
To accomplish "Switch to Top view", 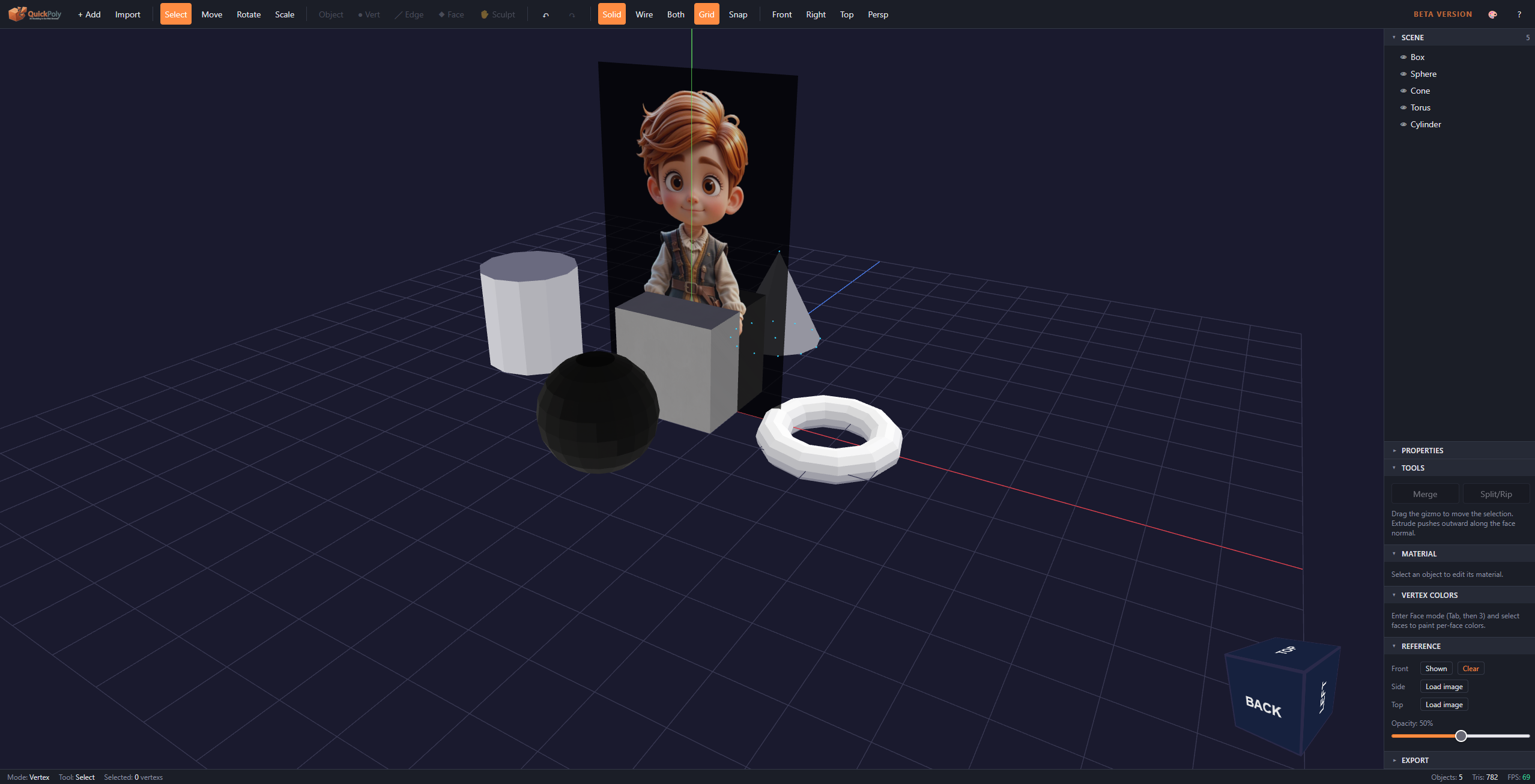I will [847, 14].
